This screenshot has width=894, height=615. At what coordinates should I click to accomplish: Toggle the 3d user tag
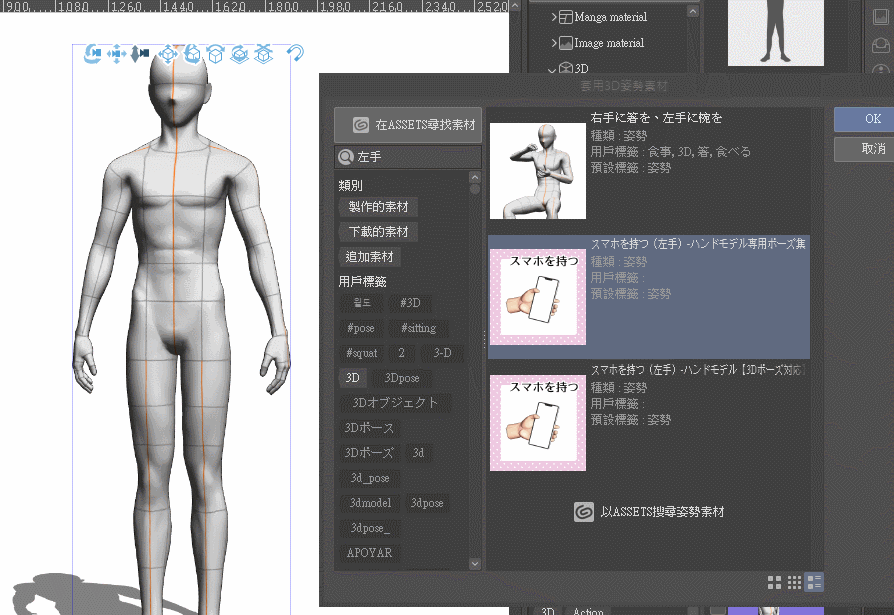[x=418, y=453]
